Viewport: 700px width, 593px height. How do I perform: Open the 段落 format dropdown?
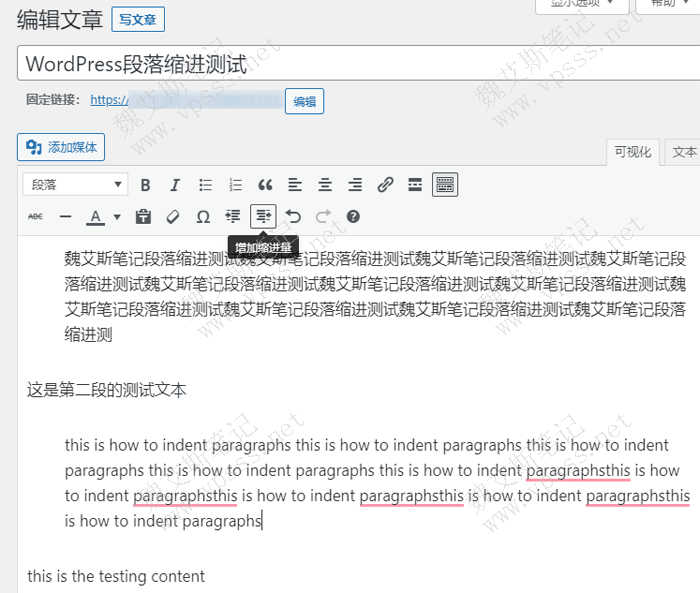coord(76,185)
